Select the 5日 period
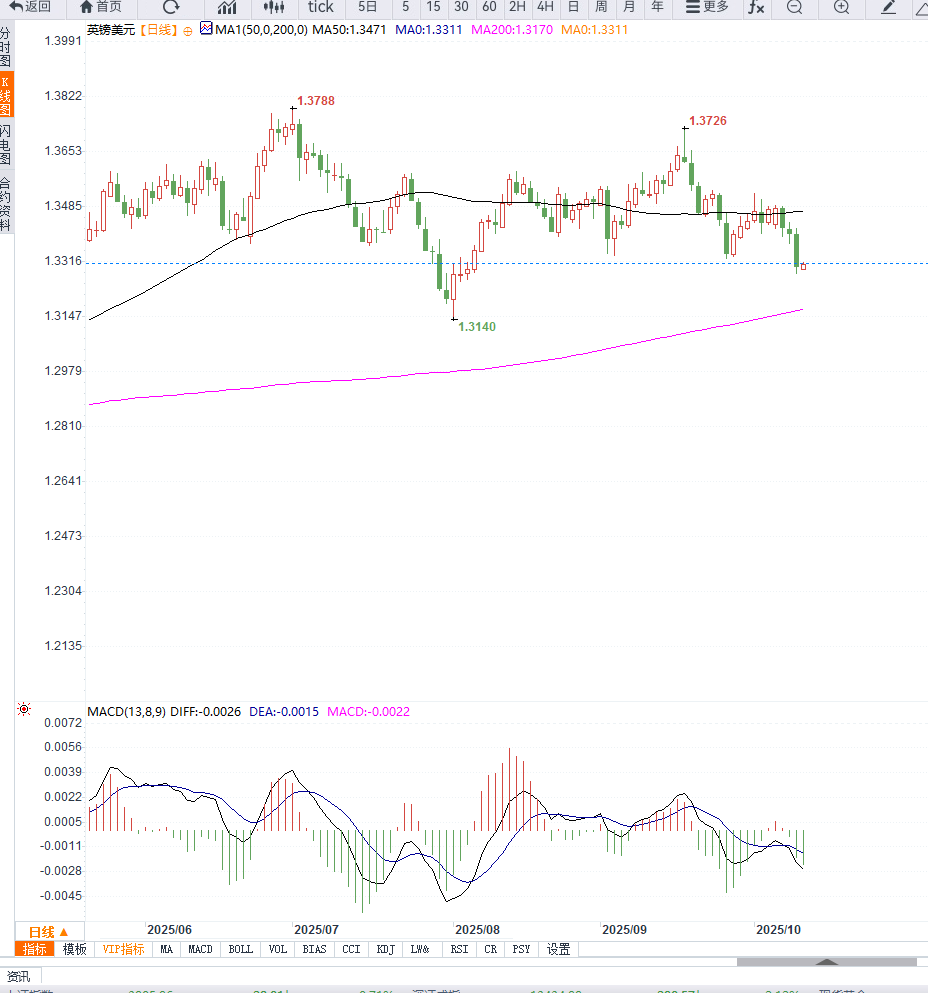The width and height of the screenshot is (928, 993). tap(367, 7)
